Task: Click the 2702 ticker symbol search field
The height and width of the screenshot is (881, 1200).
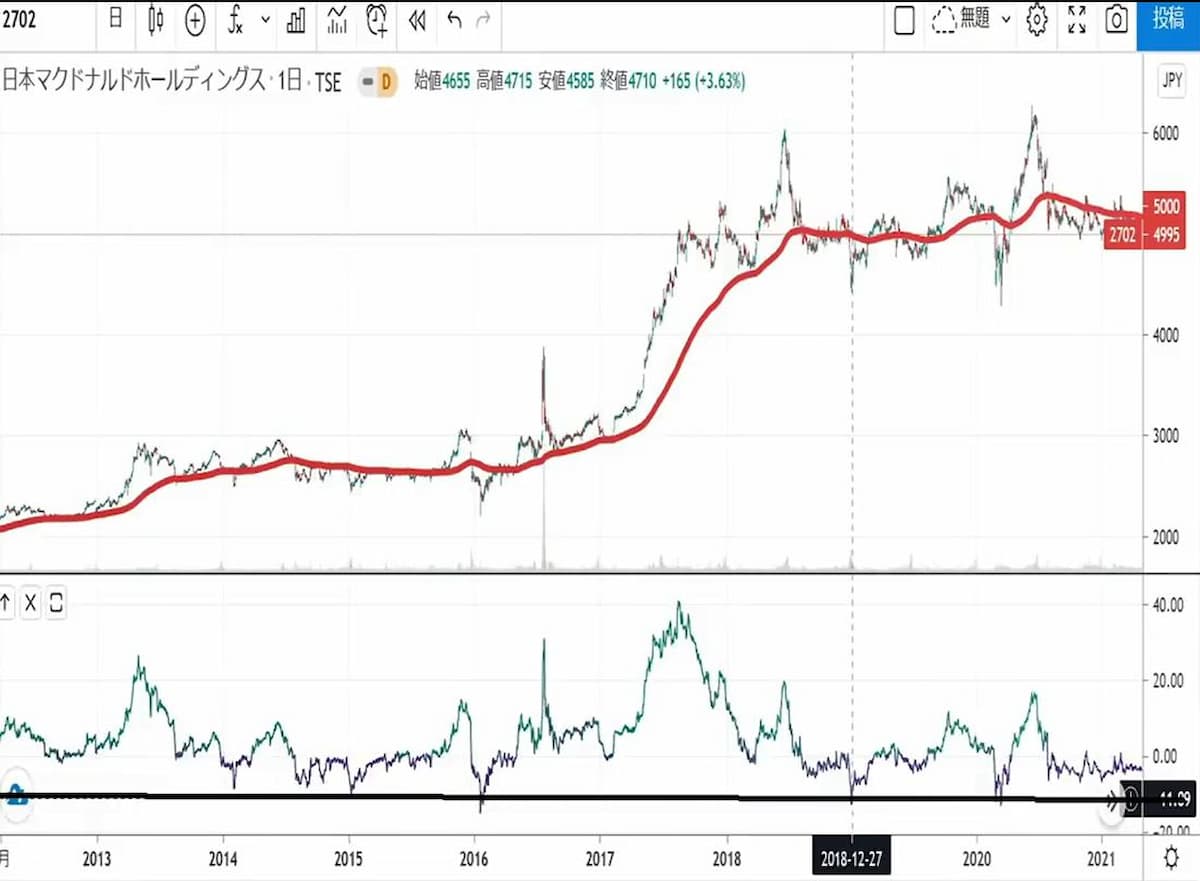Action: click(x=40, y=19)
